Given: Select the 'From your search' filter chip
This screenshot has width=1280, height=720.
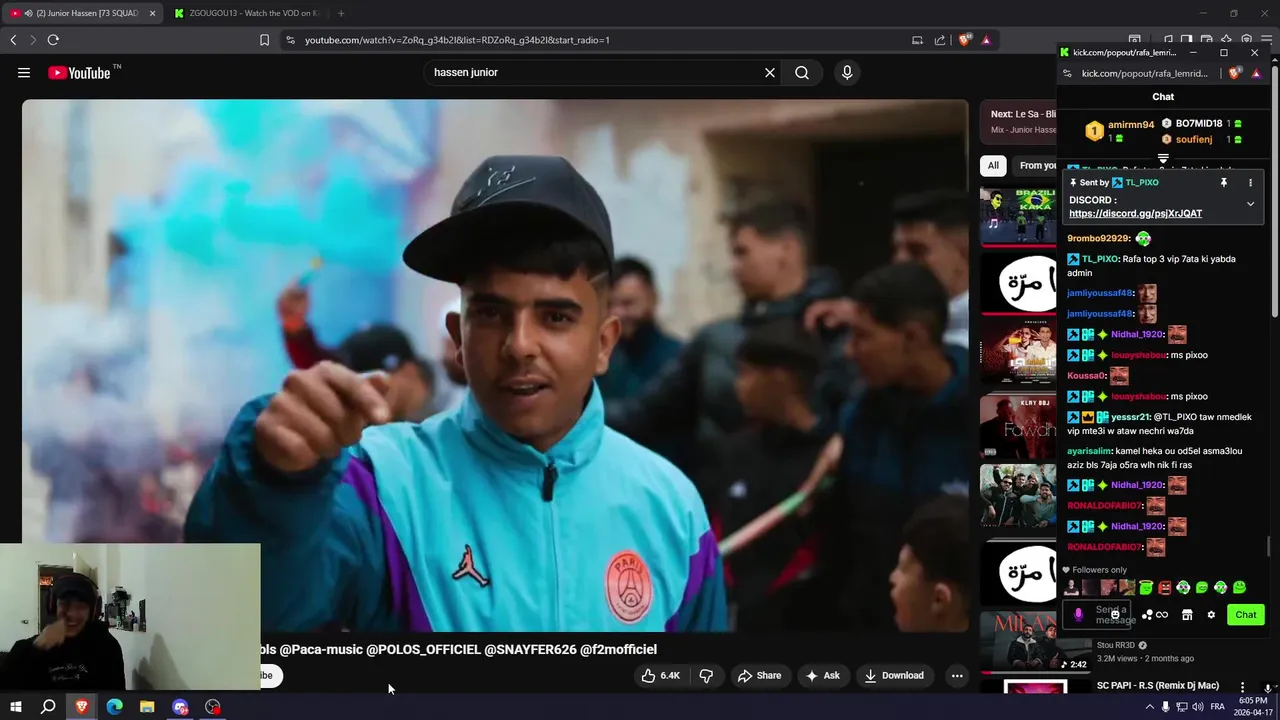Looking at the screenshot, I should 1035,165.
